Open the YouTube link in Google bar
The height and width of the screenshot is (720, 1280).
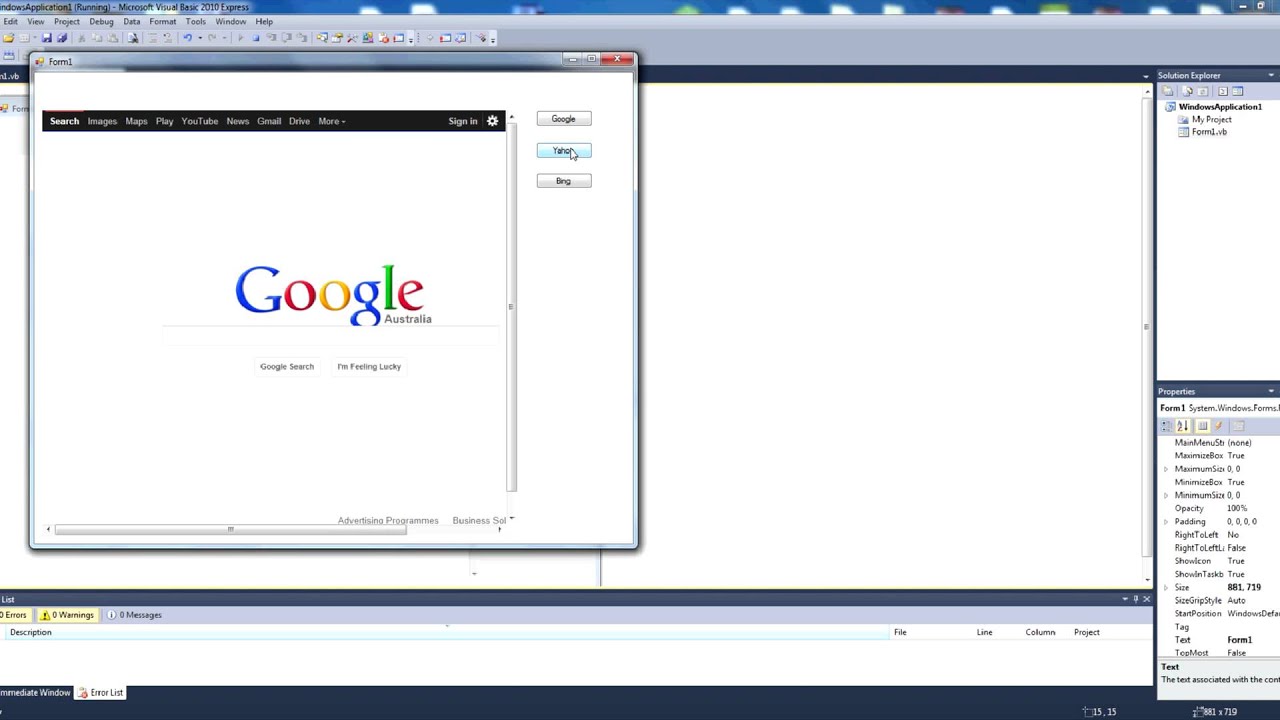click(x=199, y=121)
